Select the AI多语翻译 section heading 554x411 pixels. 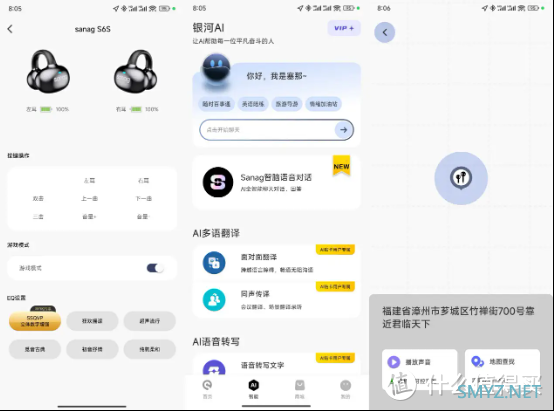pyautogui.click(x=216, y=233)
